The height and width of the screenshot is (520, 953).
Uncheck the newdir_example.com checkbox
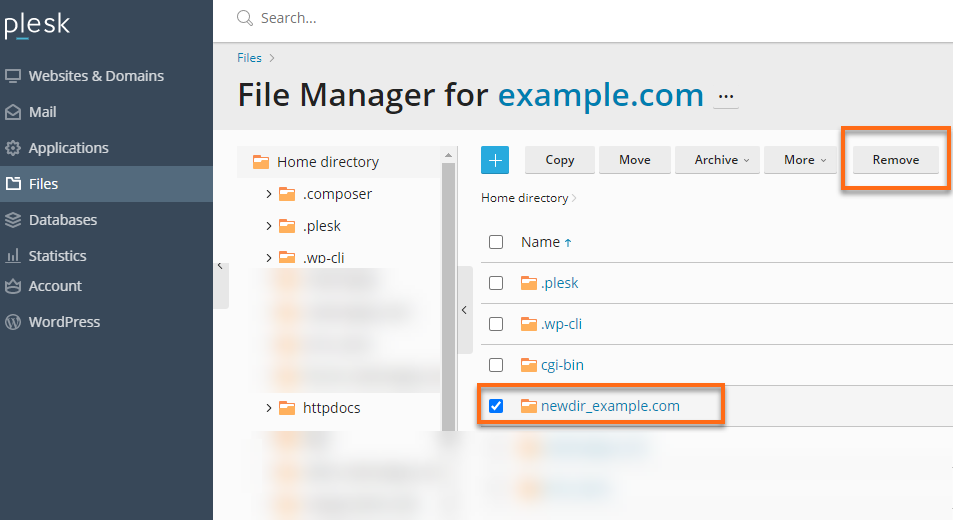pyautogui.click(x=496, y=406)
